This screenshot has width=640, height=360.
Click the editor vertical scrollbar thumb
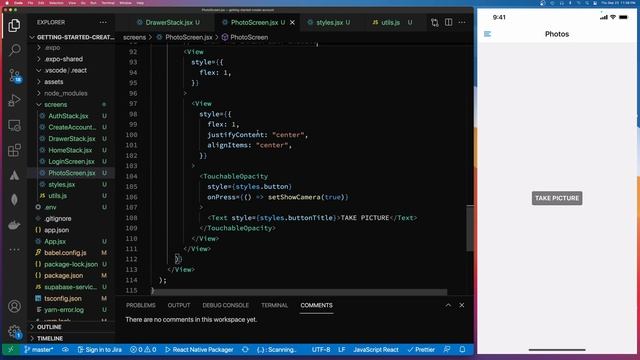pos(470,229)
